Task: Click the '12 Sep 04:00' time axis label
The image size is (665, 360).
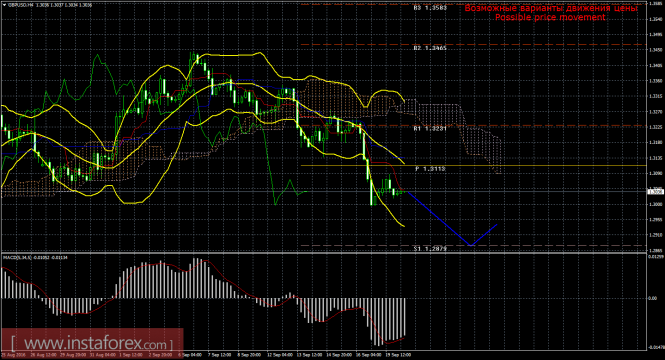Action: pos(279,354)
